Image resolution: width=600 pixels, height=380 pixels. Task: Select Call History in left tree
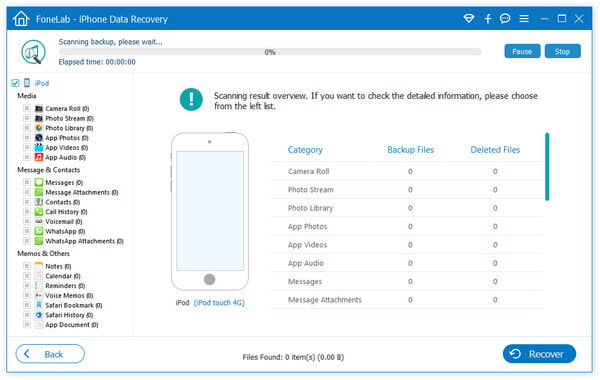pyautogui.click(x=66, y=212)
